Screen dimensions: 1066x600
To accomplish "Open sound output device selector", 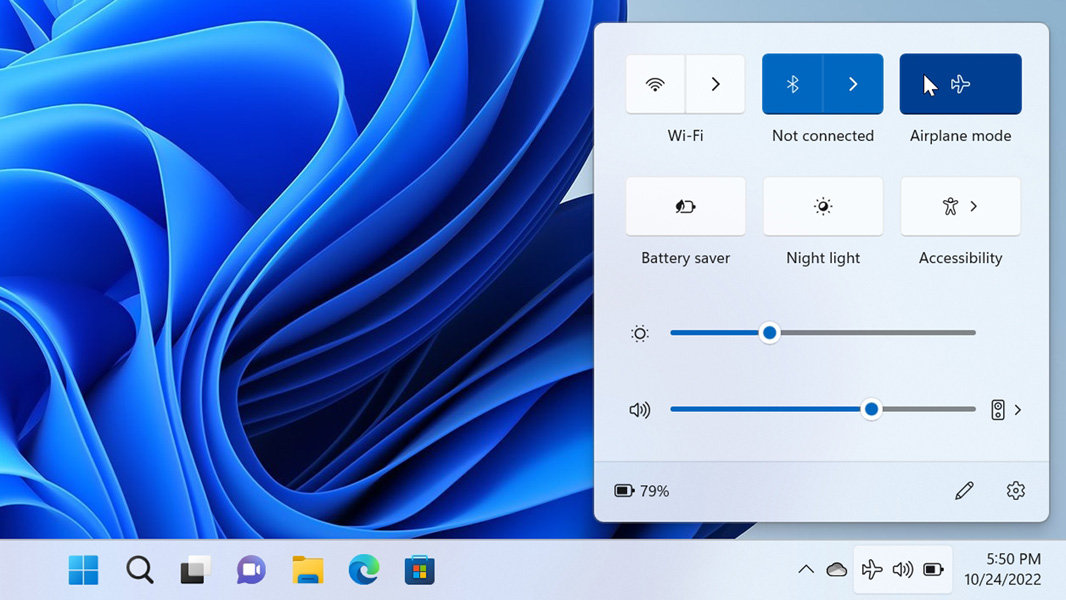I will [1006, 410].
